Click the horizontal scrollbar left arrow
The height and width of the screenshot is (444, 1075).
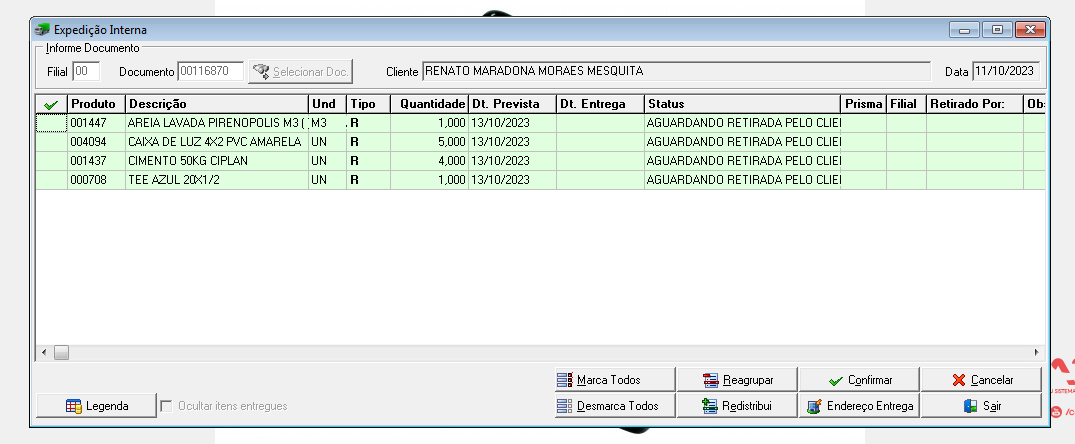44,352
